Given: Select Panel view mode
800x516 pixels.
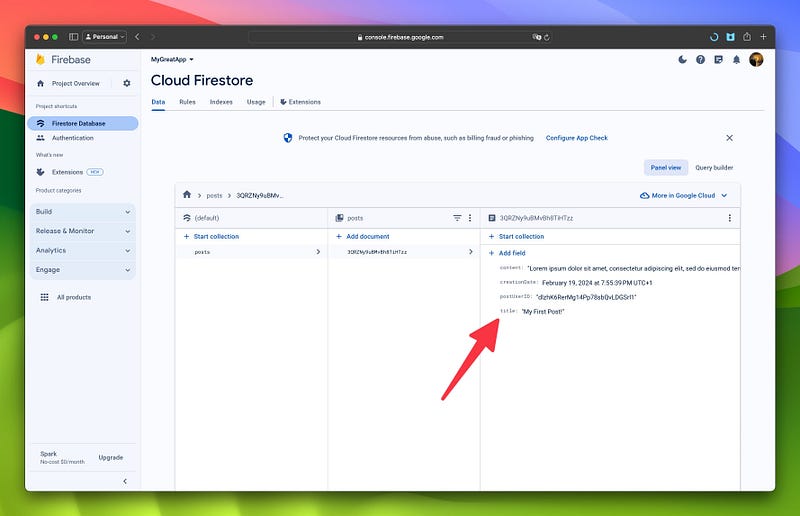Looking at the screenshot, I should (x=666, y=167).
